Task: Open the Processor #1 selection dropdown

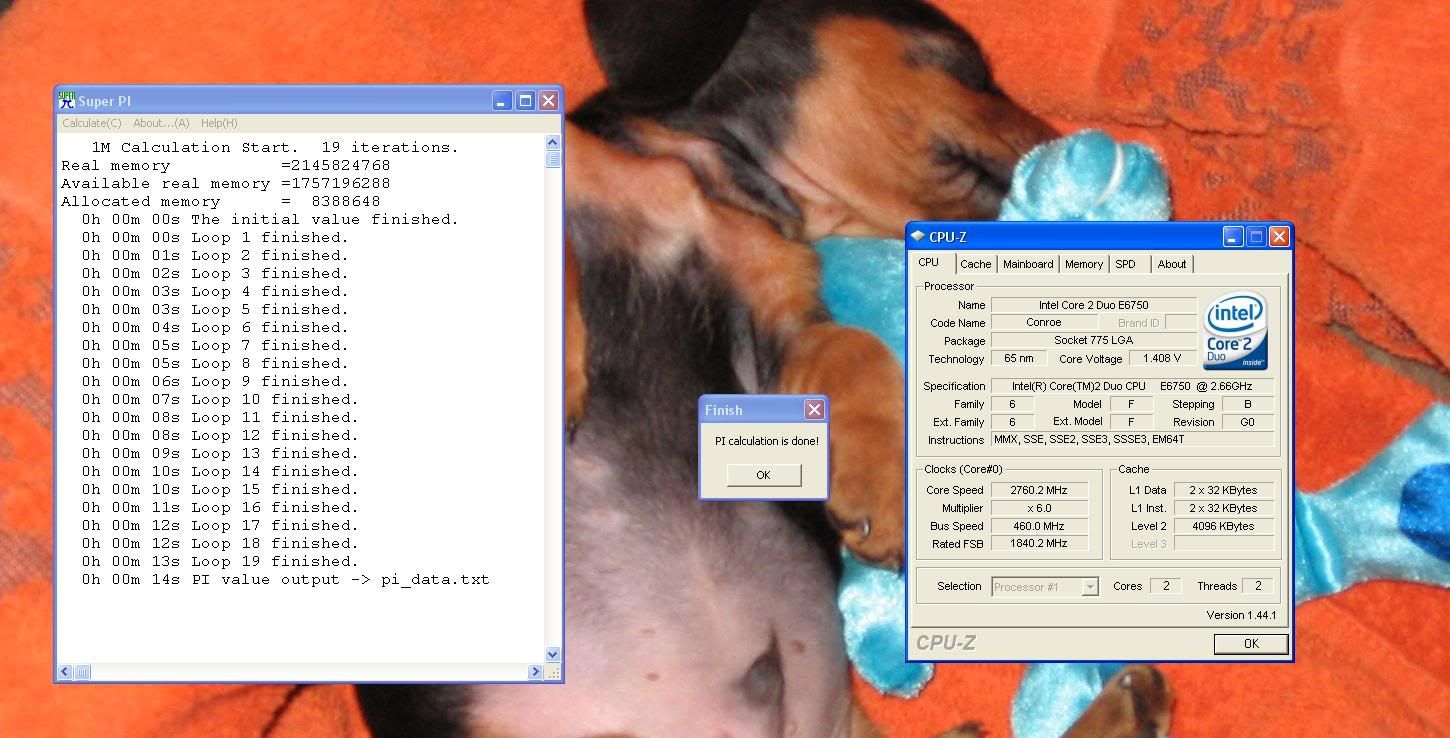Action: click(1046, 587)
